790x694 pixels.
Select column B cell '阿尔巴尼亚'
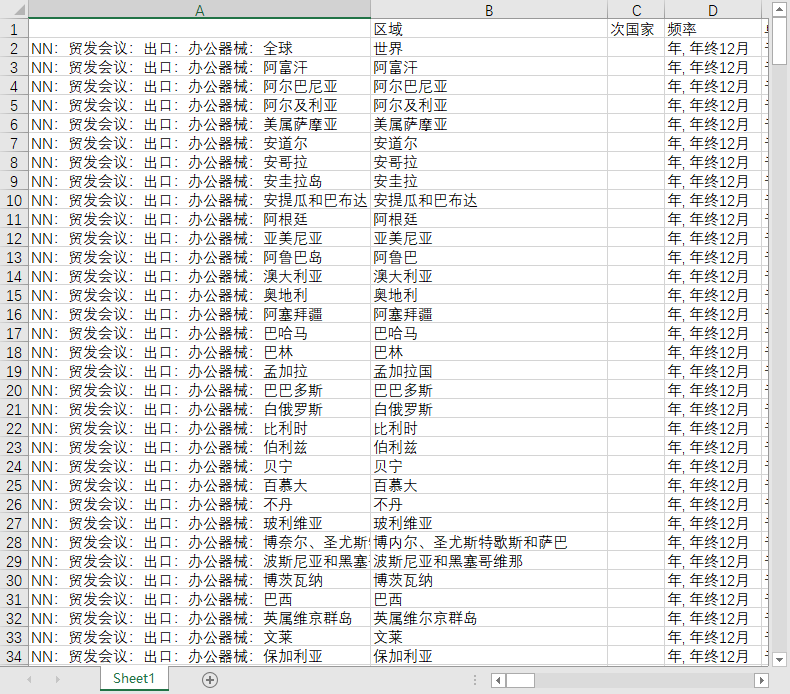click(489, 86)
